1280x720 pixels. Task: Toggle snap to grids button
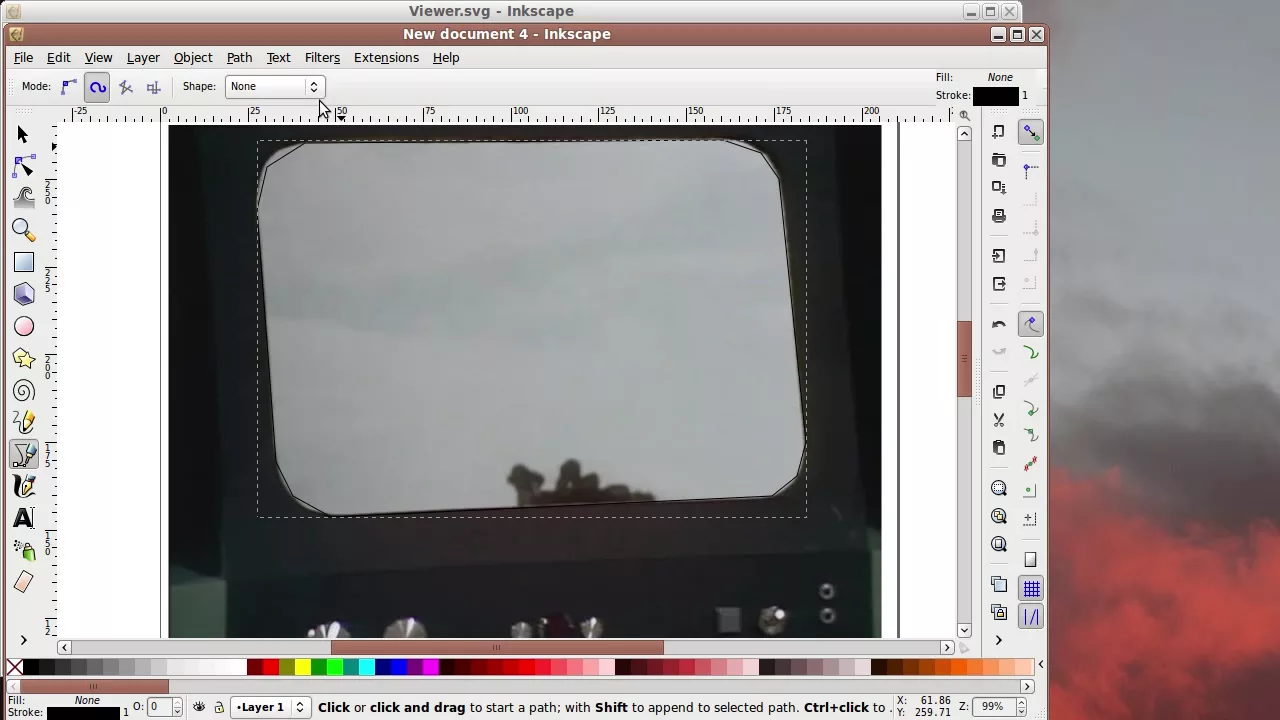pos(1031,589)
